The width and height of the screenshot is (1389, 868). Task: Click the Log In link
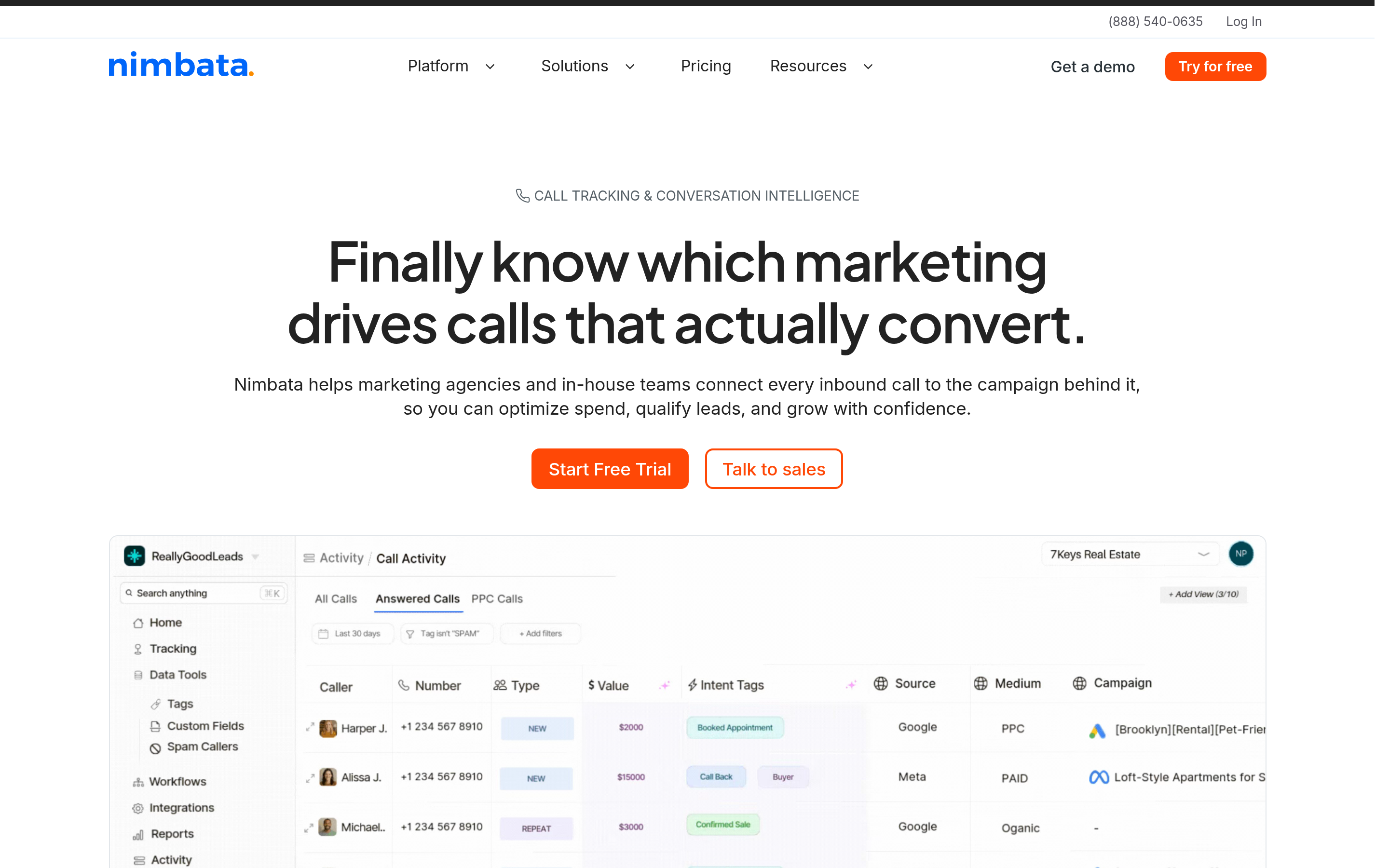[1244, 21]
